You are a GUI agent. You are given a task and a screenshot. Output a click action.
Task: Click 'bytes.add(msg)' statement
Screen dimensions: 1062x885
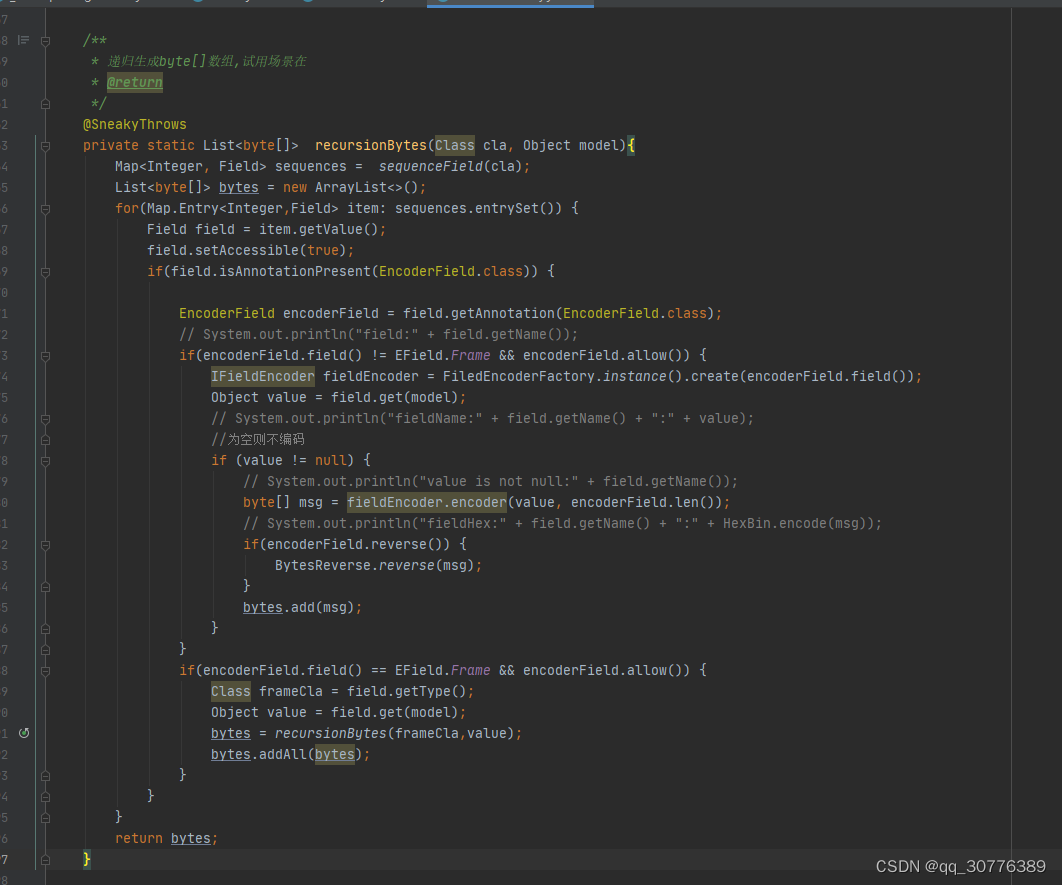[x=302, y=607]
